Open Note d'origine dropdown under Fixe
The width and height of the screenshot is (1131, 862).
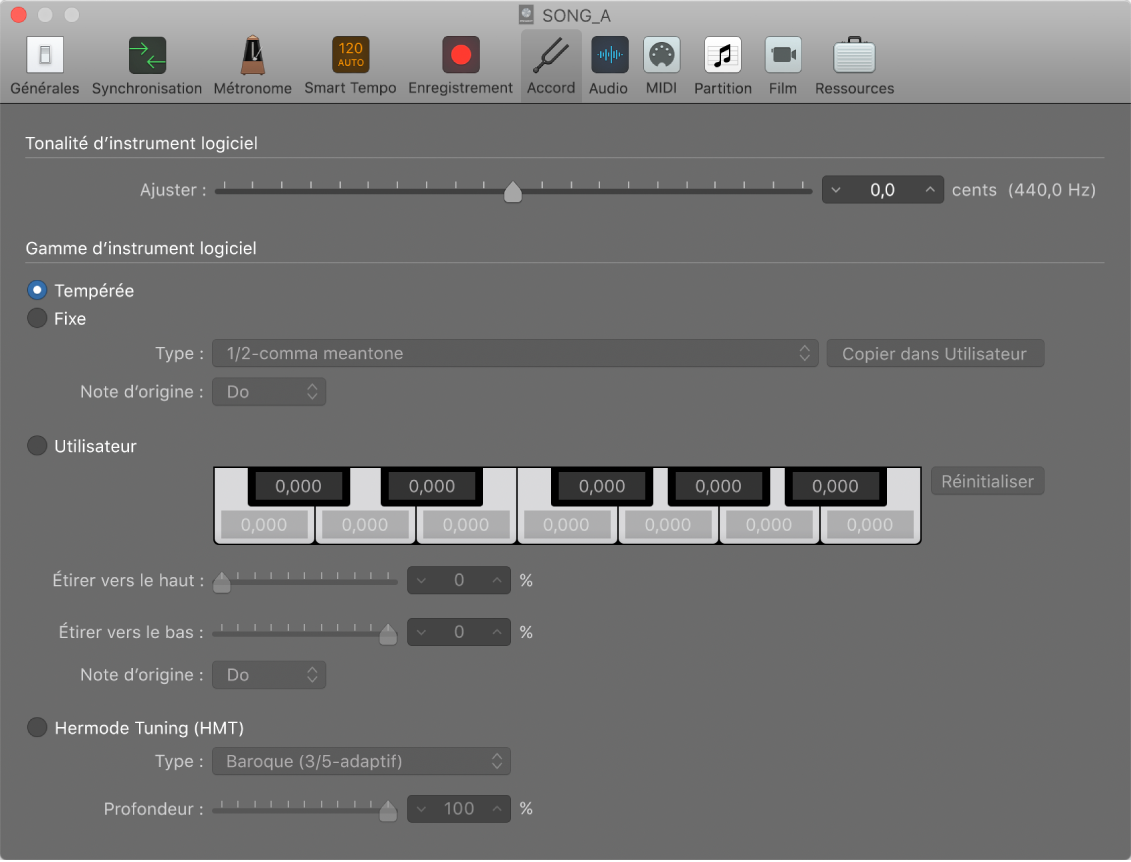(x=269, y=392)
